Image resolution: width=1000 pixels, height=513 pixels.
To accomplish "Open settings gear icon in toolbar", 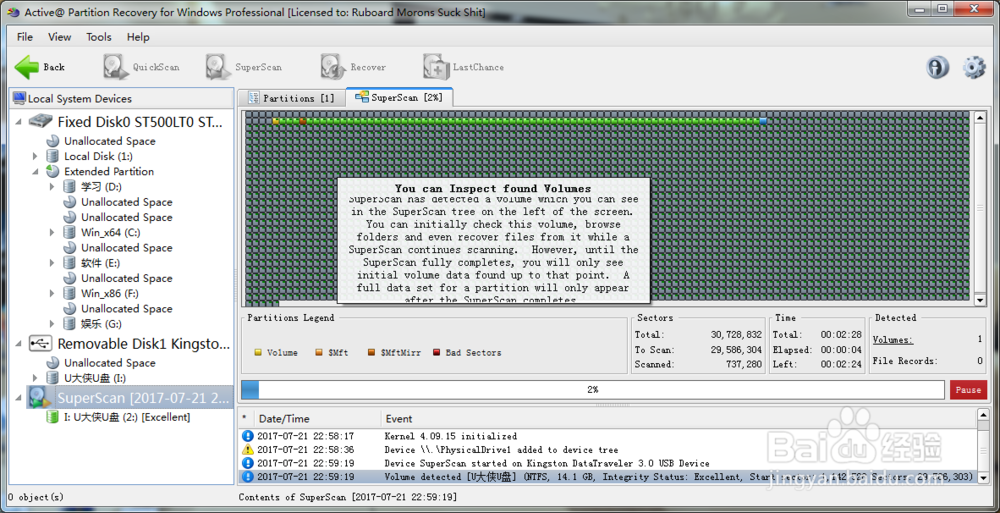I will coord(974,67).
